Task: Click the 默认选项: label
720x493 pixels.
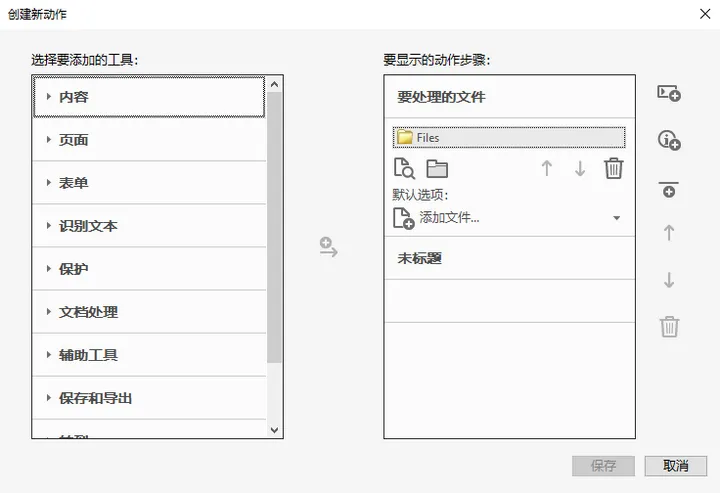Action: pyautogui.click(x=420, y=195)
